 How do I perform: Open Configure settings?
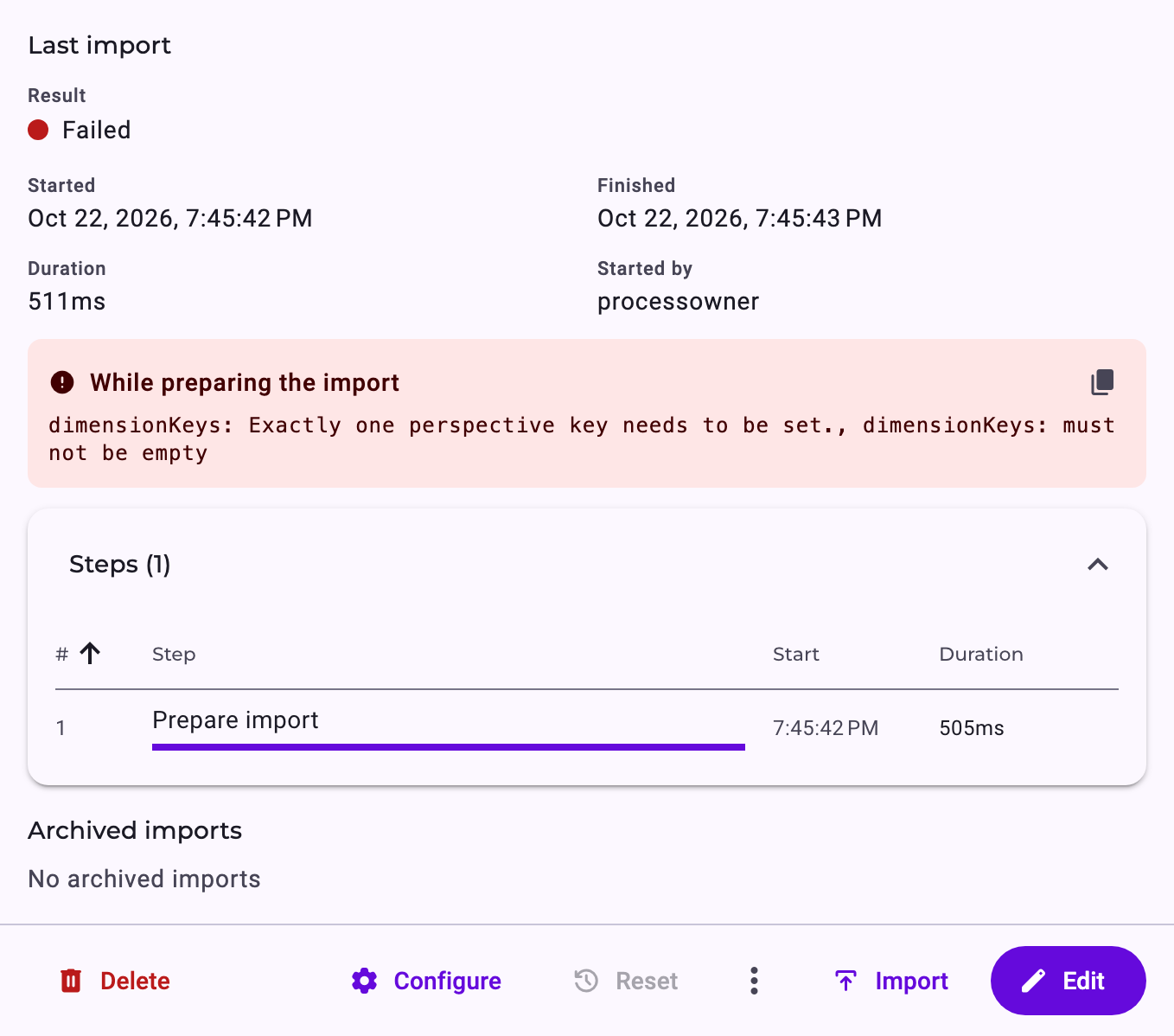pos(426,981)
